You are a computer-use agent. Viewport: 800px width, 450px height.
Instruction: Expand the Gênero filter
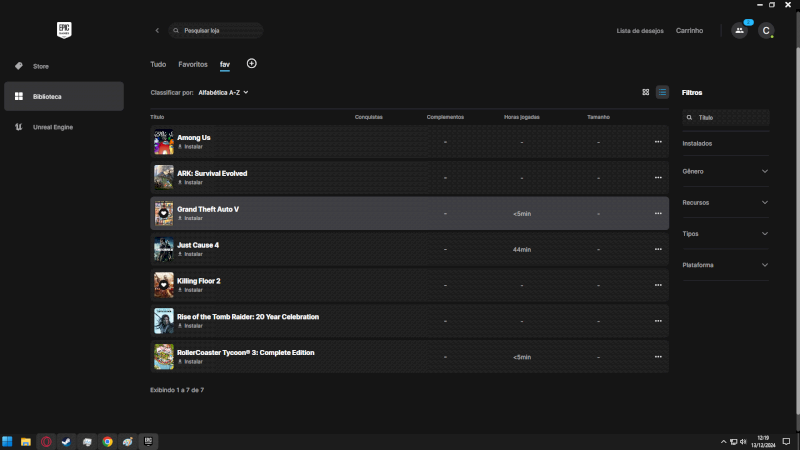(725, 171)
